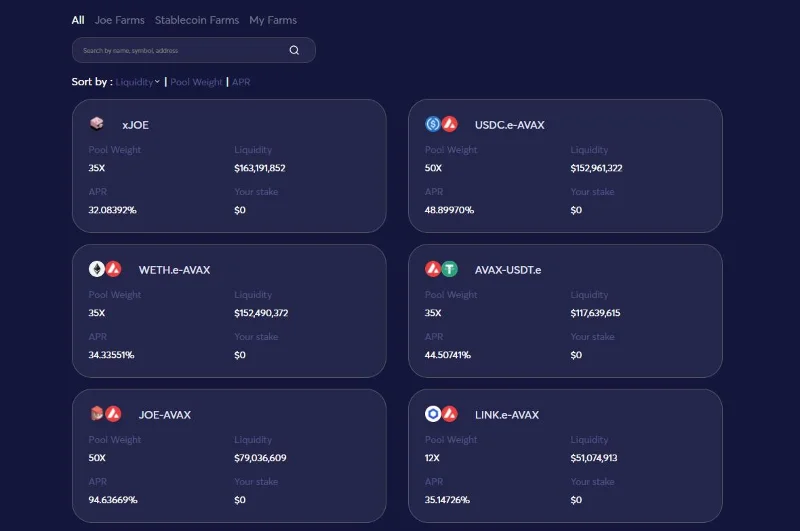Select USDC.e-AVAX liquidity $152,961,322

[596, 168]
